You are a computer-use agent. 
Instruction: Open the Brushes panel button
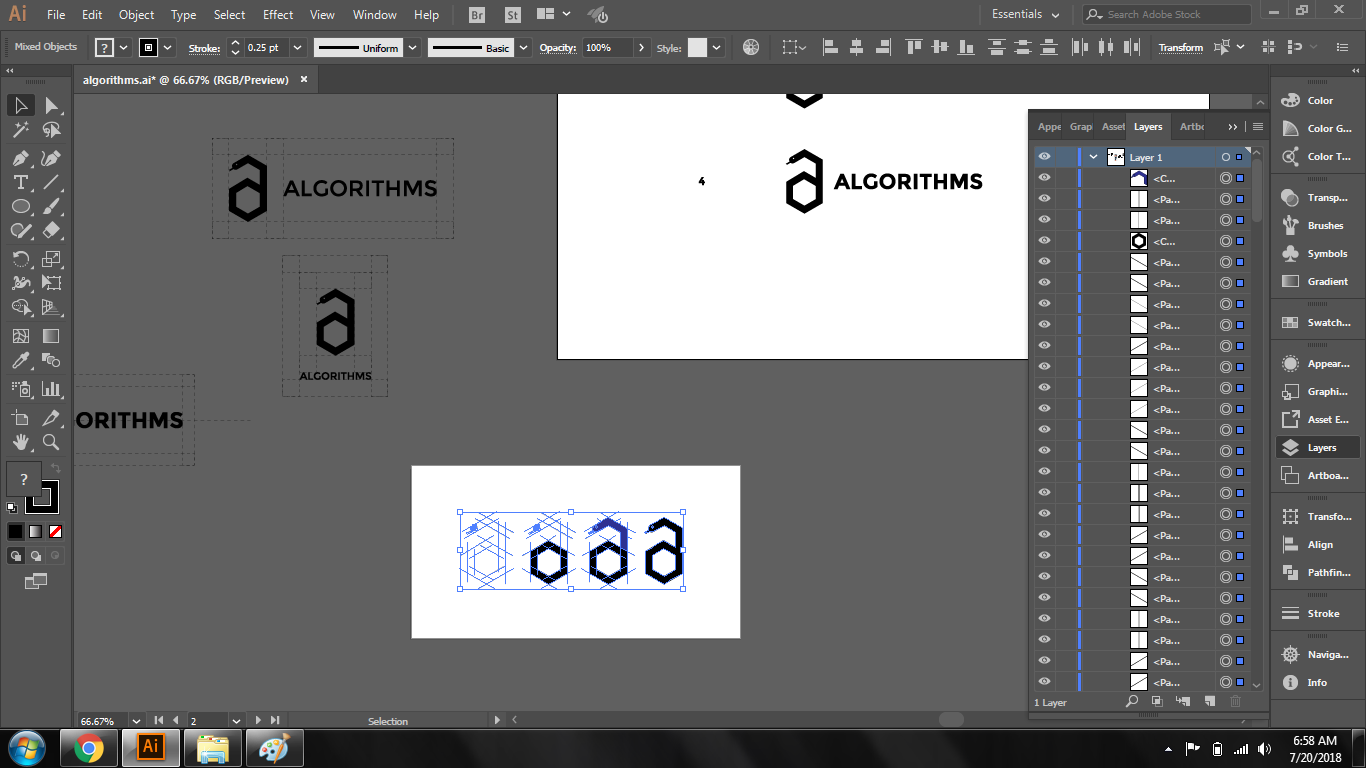pyautogui.click(x=1318, y=226)
